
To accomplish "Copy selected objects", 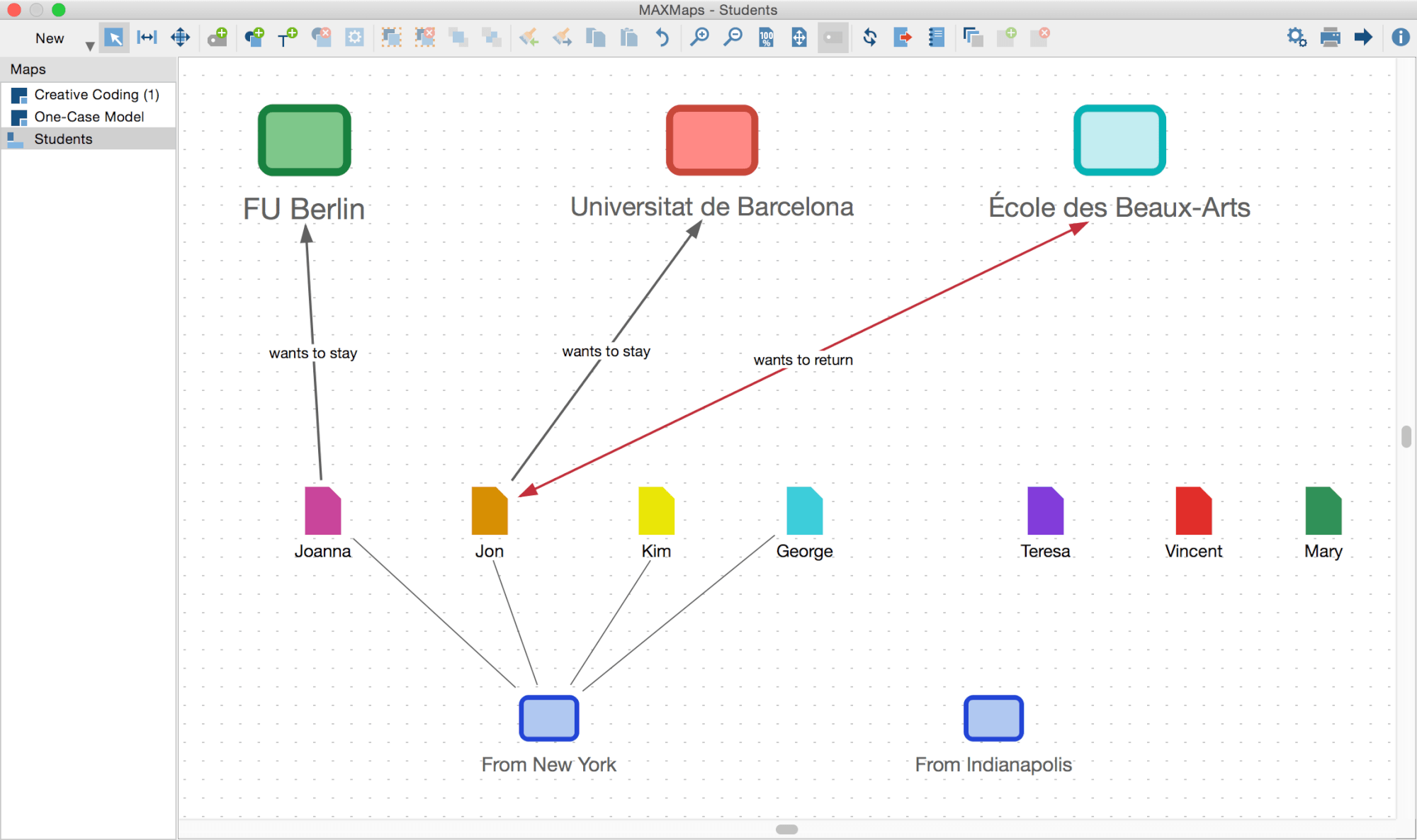I will click(596, 38).
